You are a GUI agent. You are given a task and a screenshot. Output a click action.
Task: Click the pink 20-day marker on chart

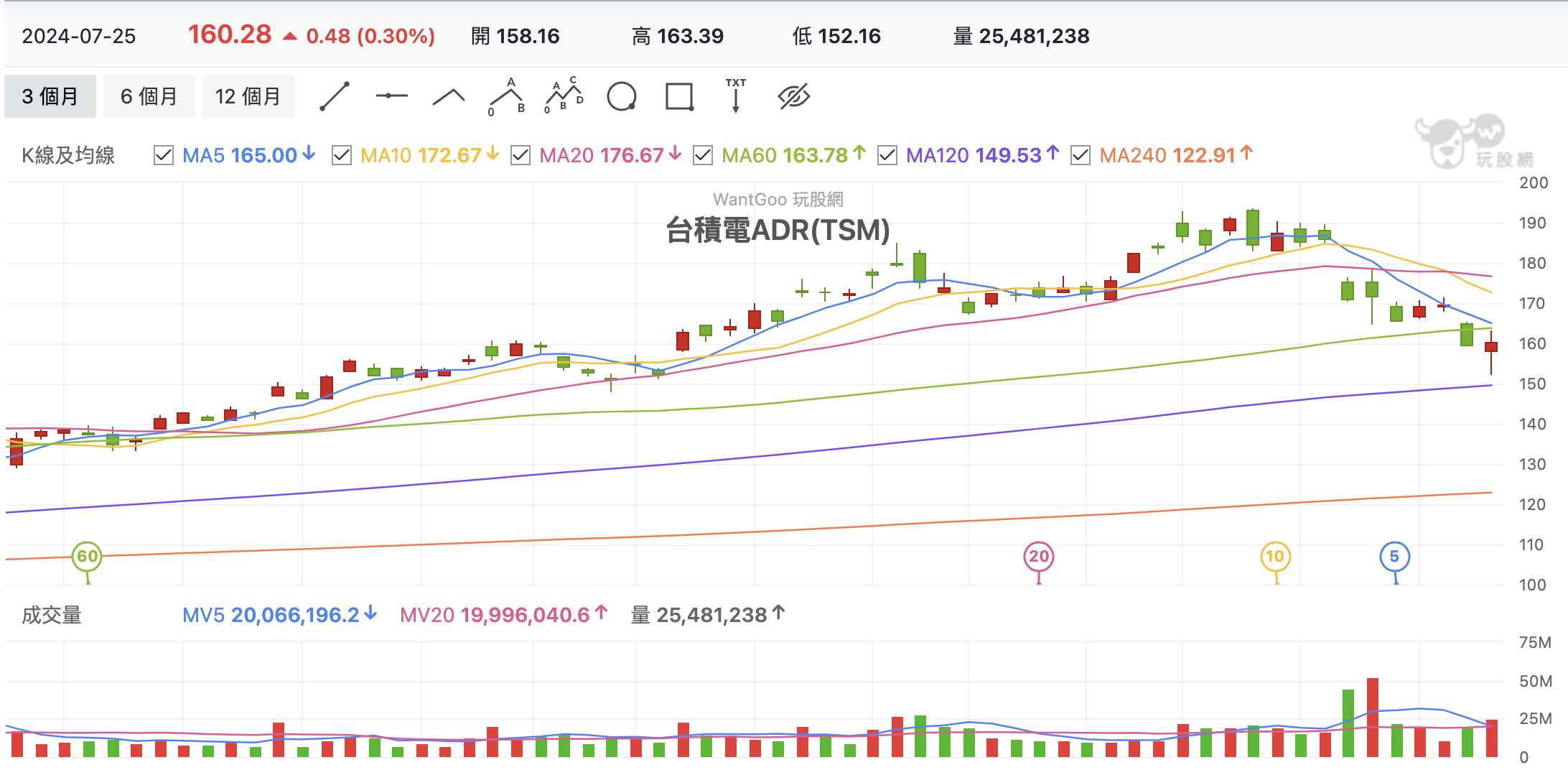[1039, 557]
